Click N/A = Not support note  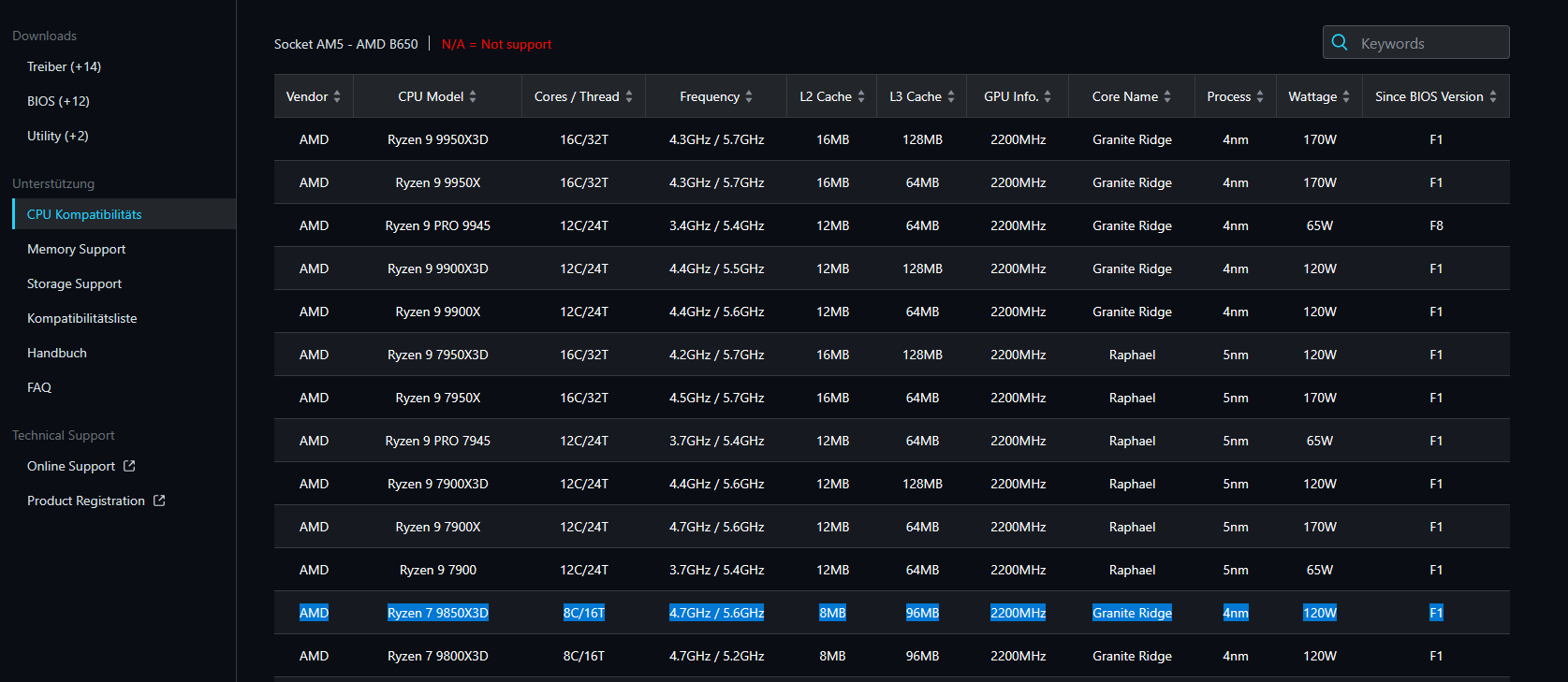click(x=496, y=44)
